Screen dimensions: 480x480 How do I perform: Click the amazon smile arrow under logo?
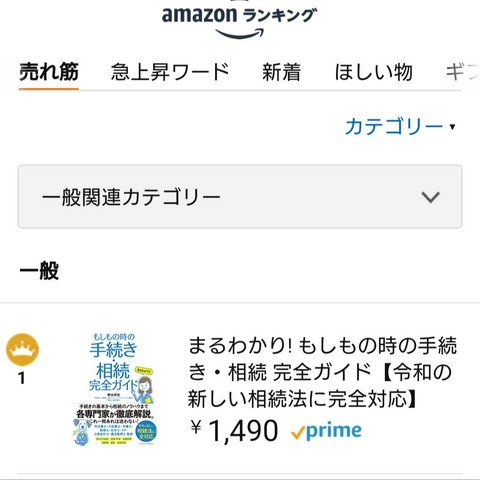coord(240,33)
